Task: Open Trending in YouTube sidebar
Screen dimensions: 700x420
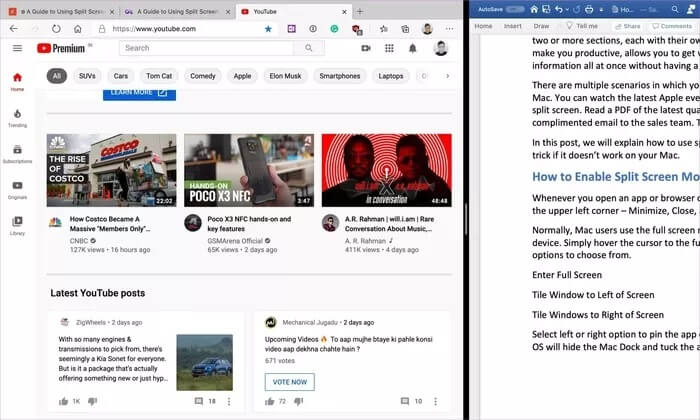Action: [17, 118]
